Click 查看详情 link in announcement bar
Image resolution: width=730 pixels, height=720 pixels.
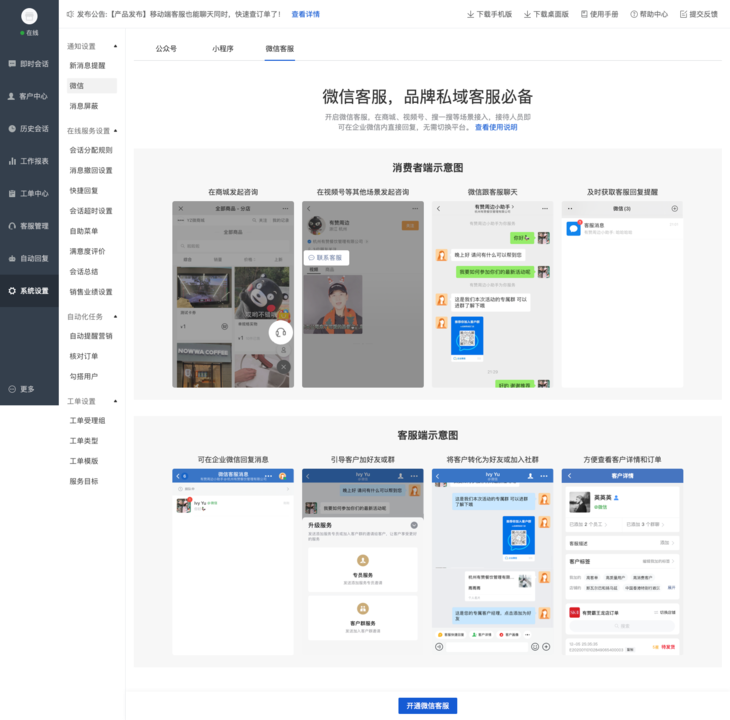[305, 14]
